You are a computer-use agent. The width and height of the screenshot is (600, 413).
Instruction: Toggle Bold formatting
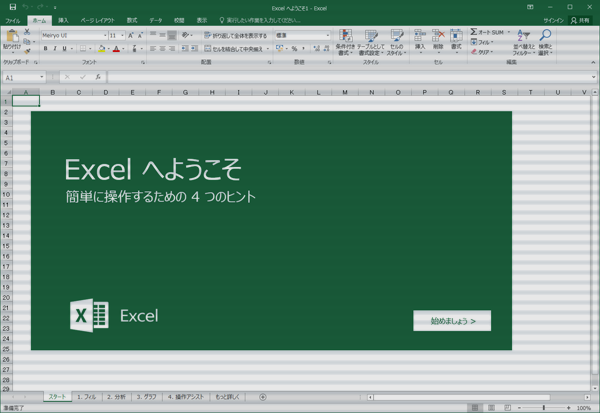[x=46, y=49]
